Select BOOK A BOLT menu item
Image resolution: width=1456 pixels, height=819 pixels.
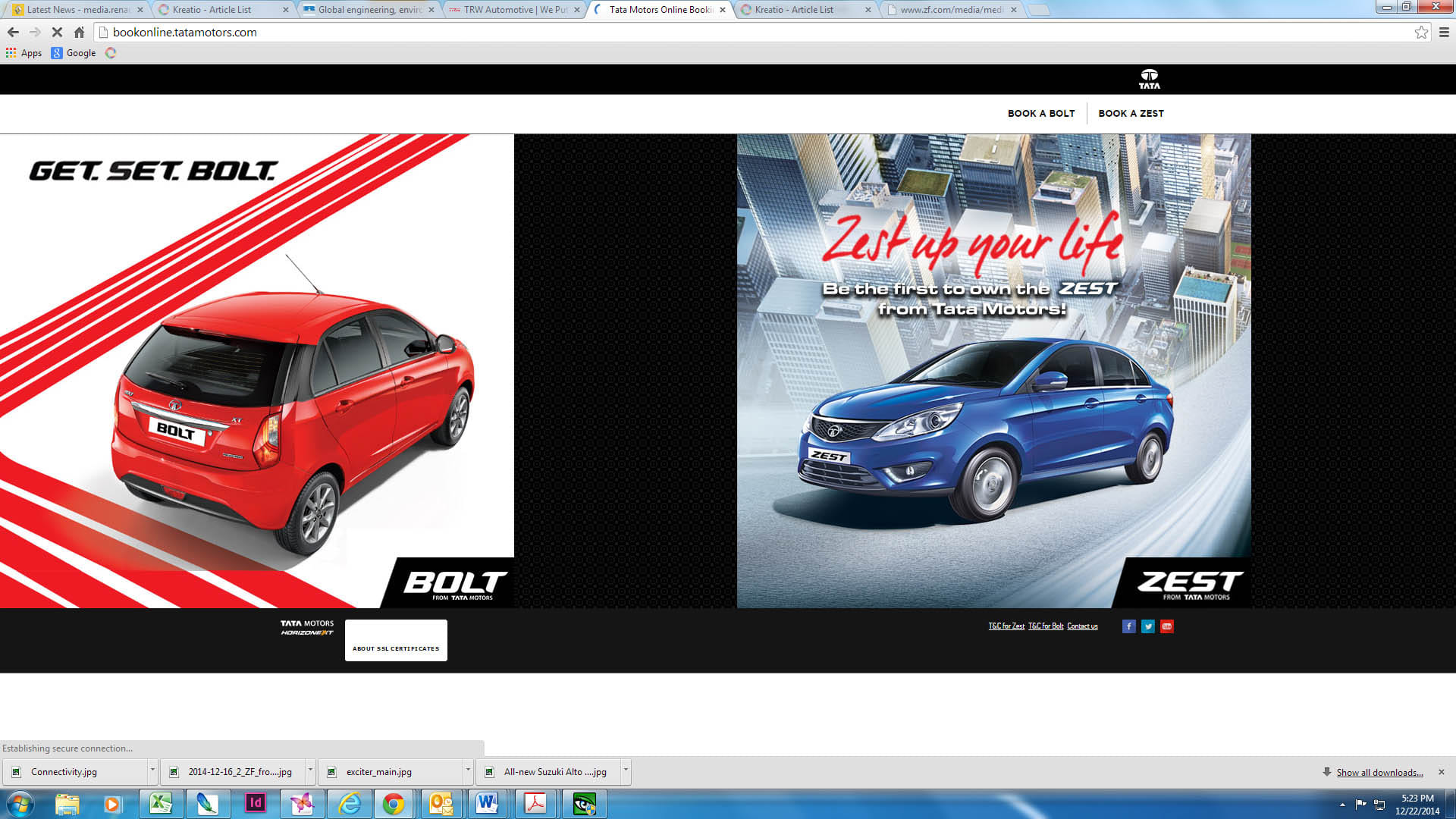[1041, 113]
